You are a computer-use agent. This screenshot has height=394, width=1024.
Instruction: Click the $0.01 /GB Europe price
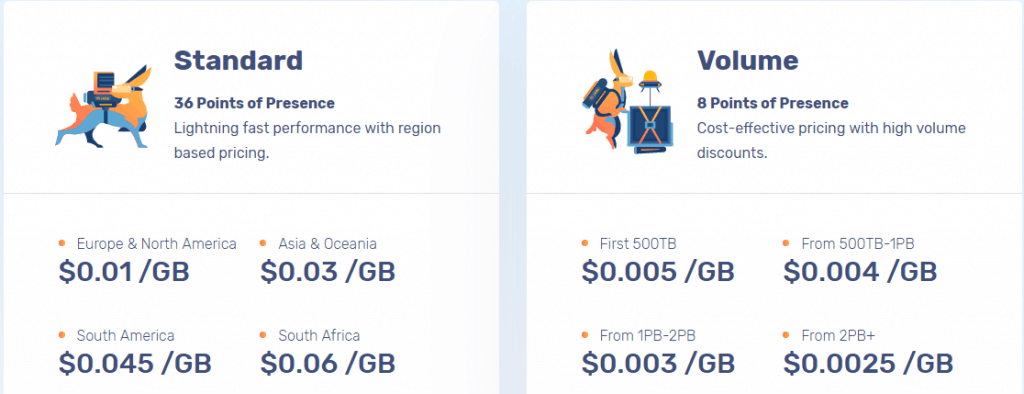pos(124,272)
